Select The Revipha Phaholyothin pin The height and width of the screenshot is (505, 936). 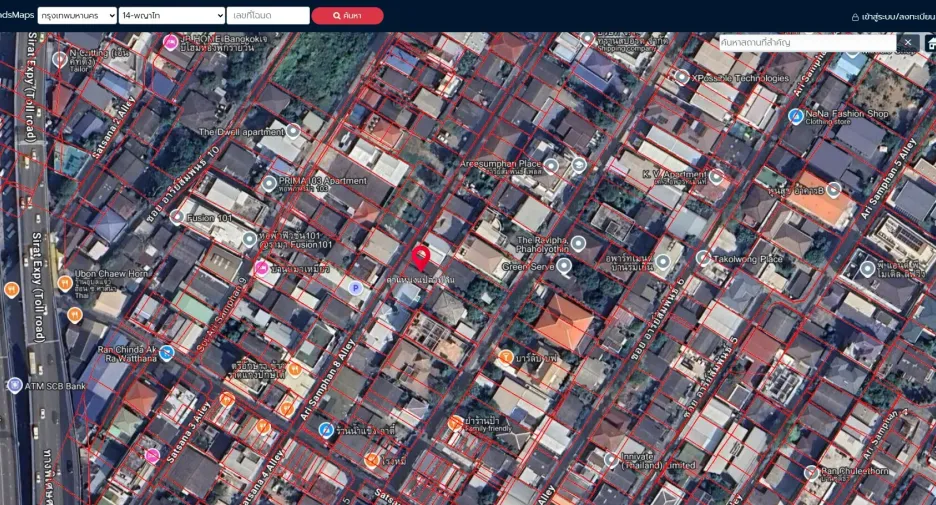pyautogui.click(x=578, y=243)
